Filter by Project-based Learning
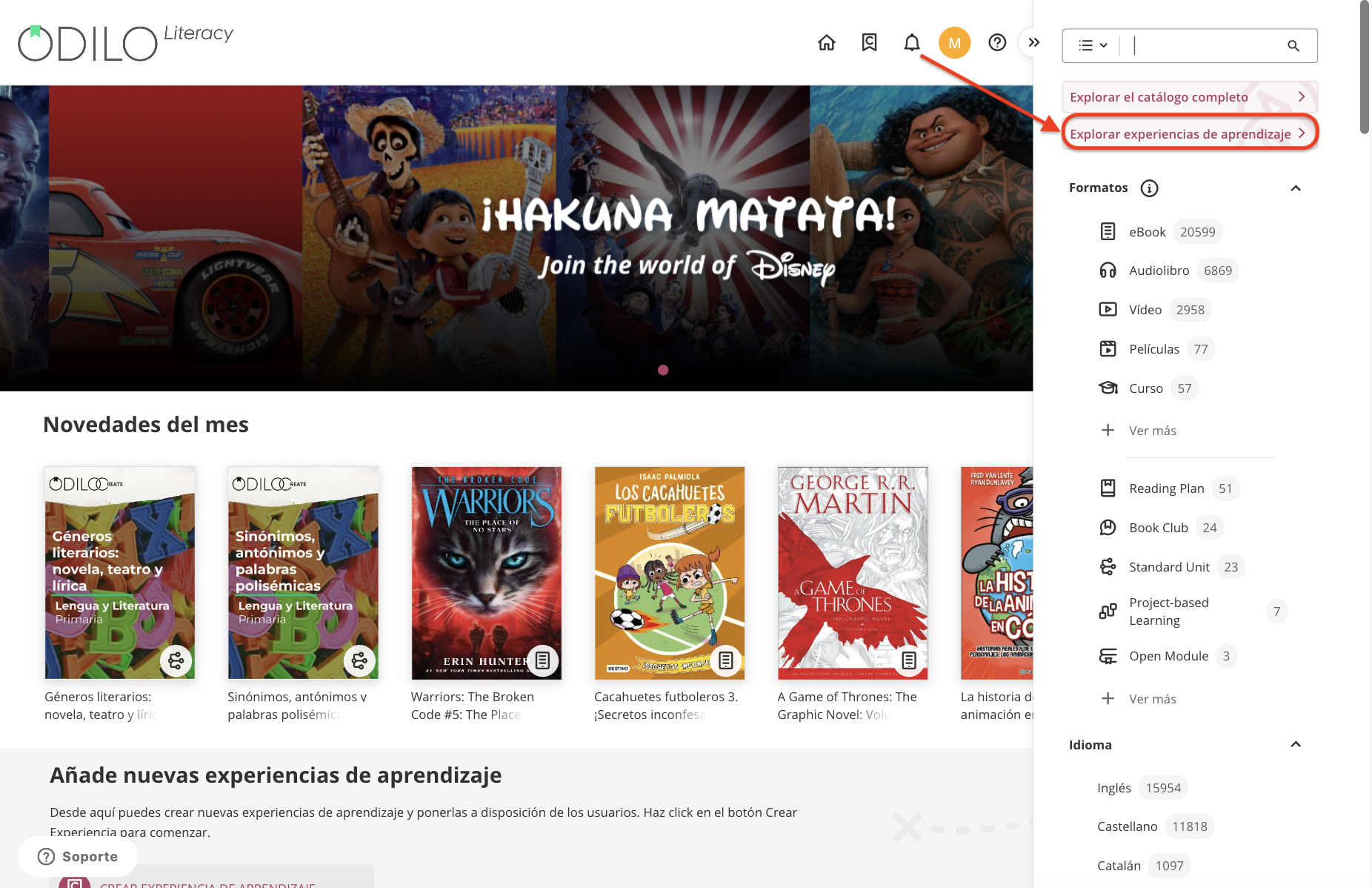The width and height of the screenshot is (1372, 888). 1193,612
